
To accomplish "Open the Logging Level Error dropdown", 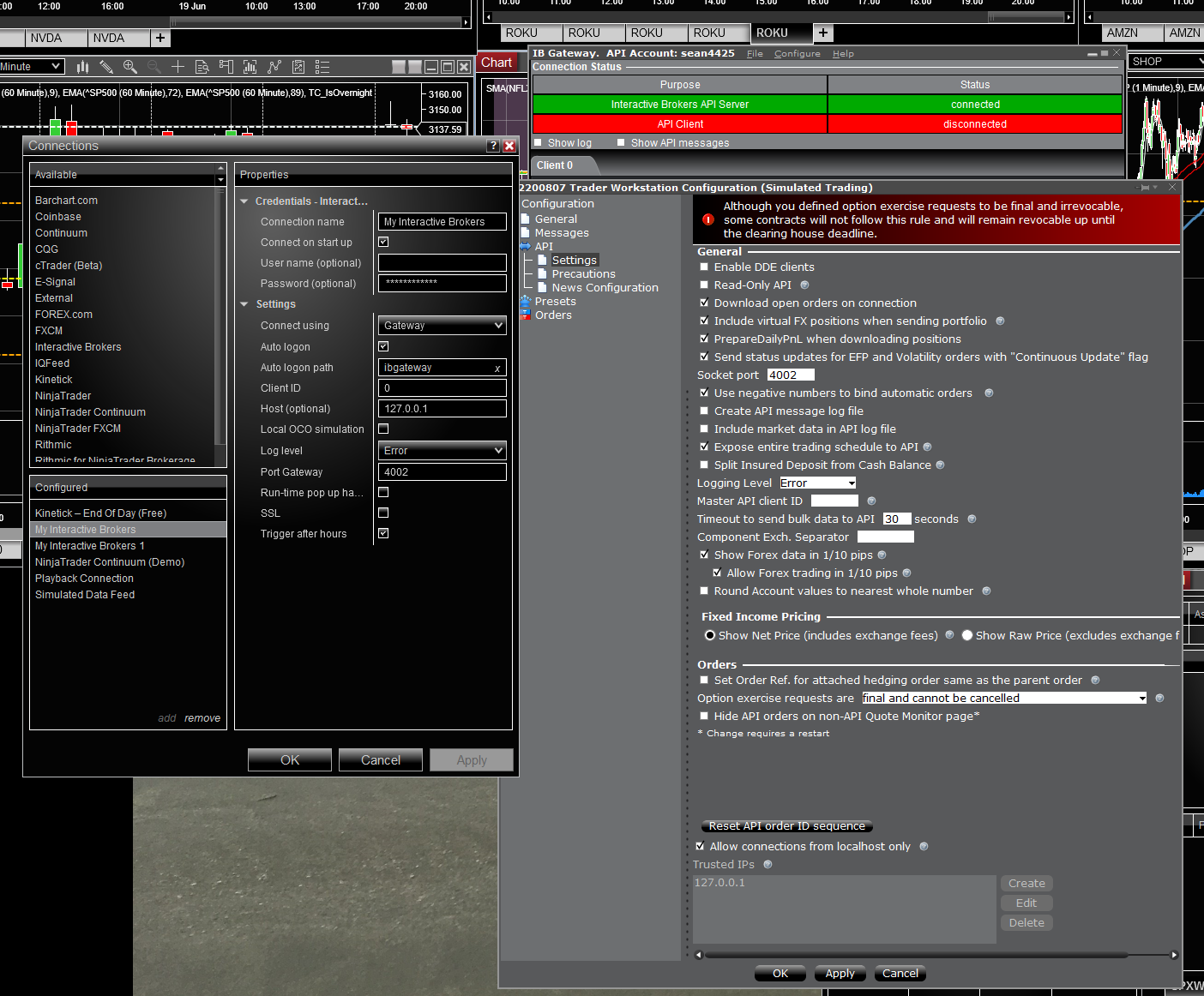I will 818,483.
